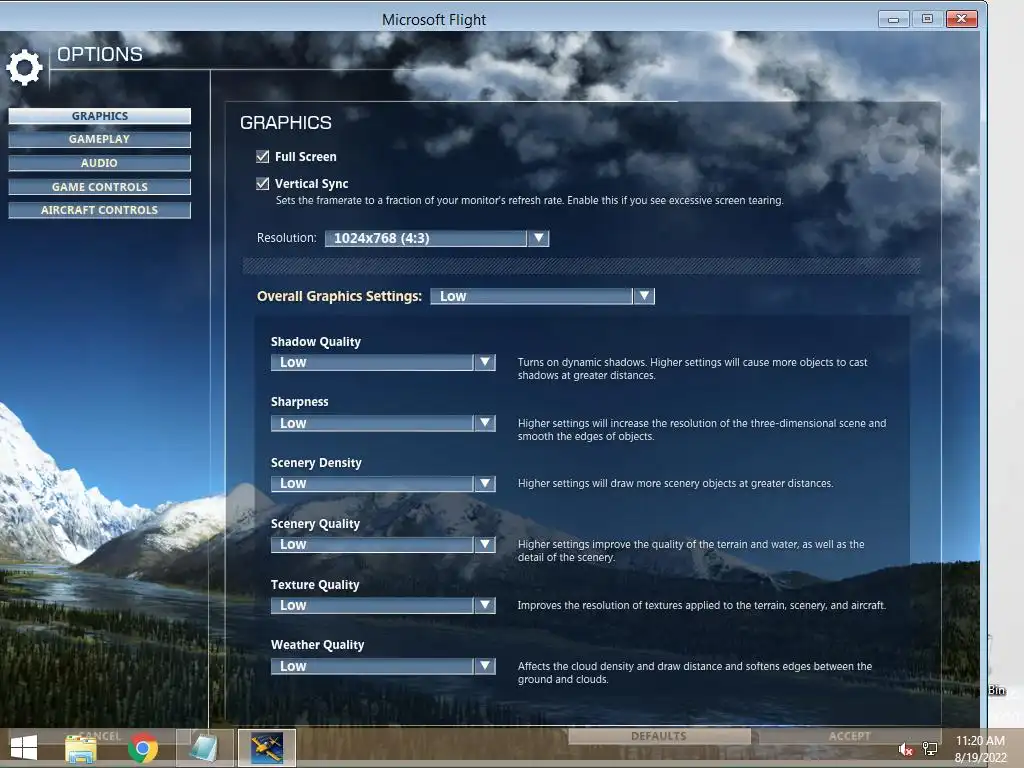This screenshot has width=1024, height=768.
Task: Open the Game Controls tab
Action: [x=99, y=187]
